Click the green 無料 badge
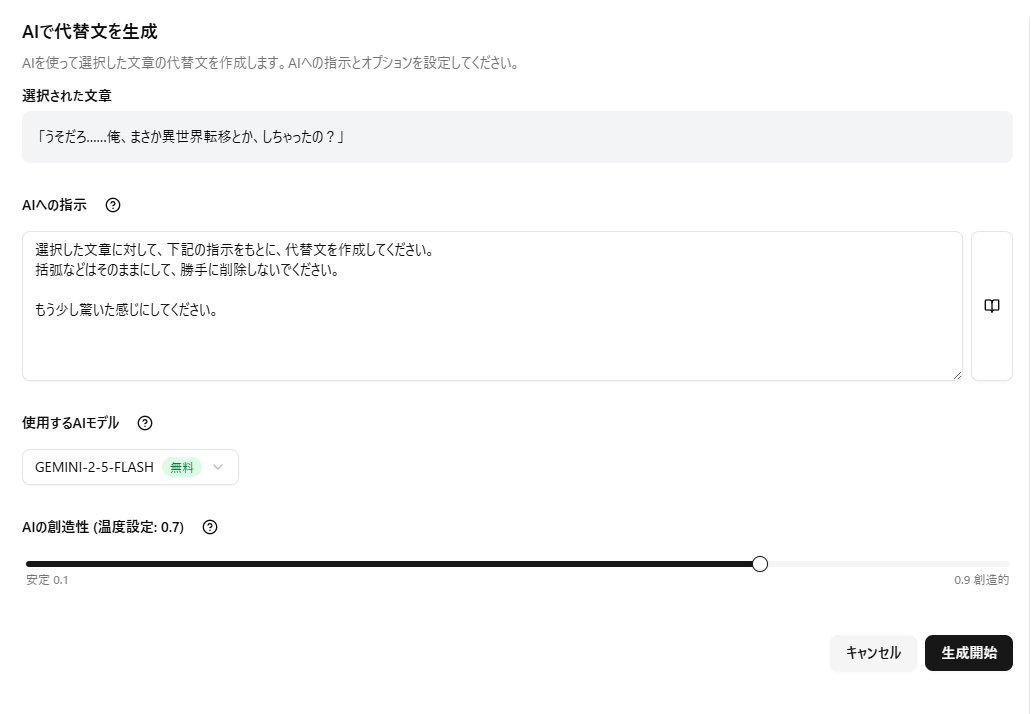The height and width of the screenshot is (714, 1031). (182, 467)
